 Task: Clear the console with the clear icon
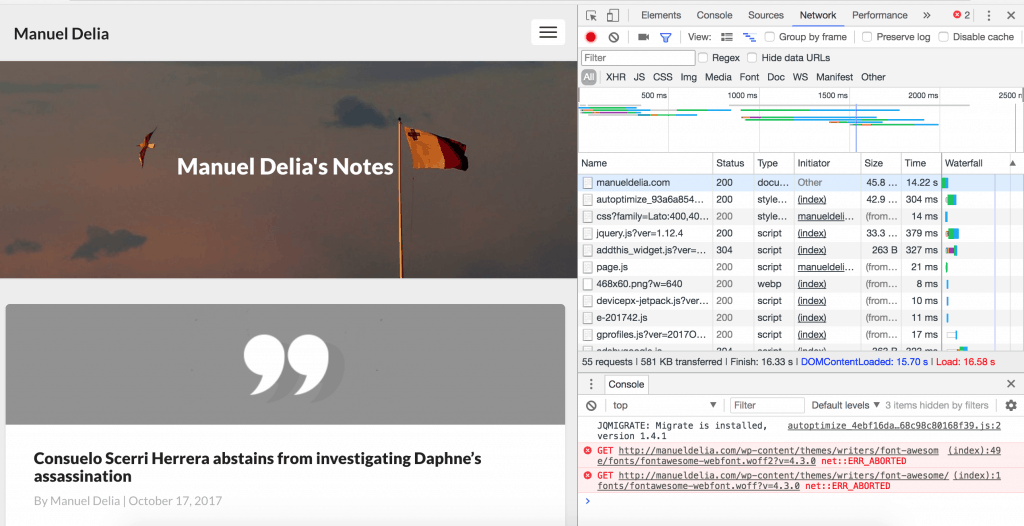click(x=591, y=405)
